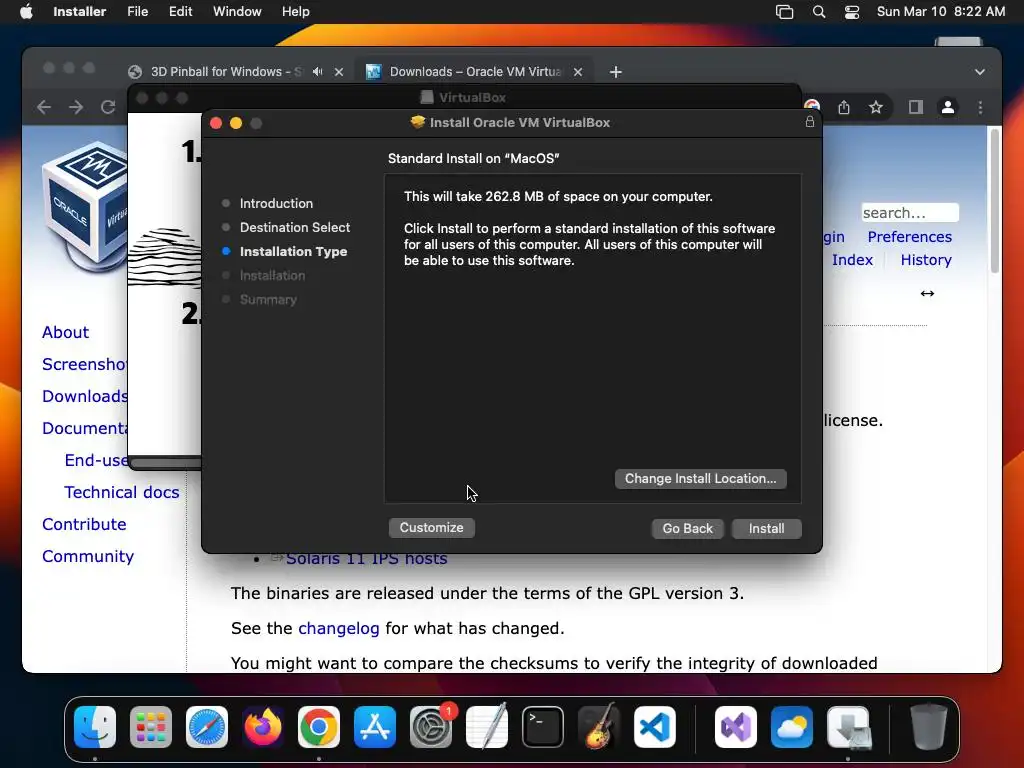
Task: Close the Downloads VirtualBox tab
Action: click(x=578, y=72)
